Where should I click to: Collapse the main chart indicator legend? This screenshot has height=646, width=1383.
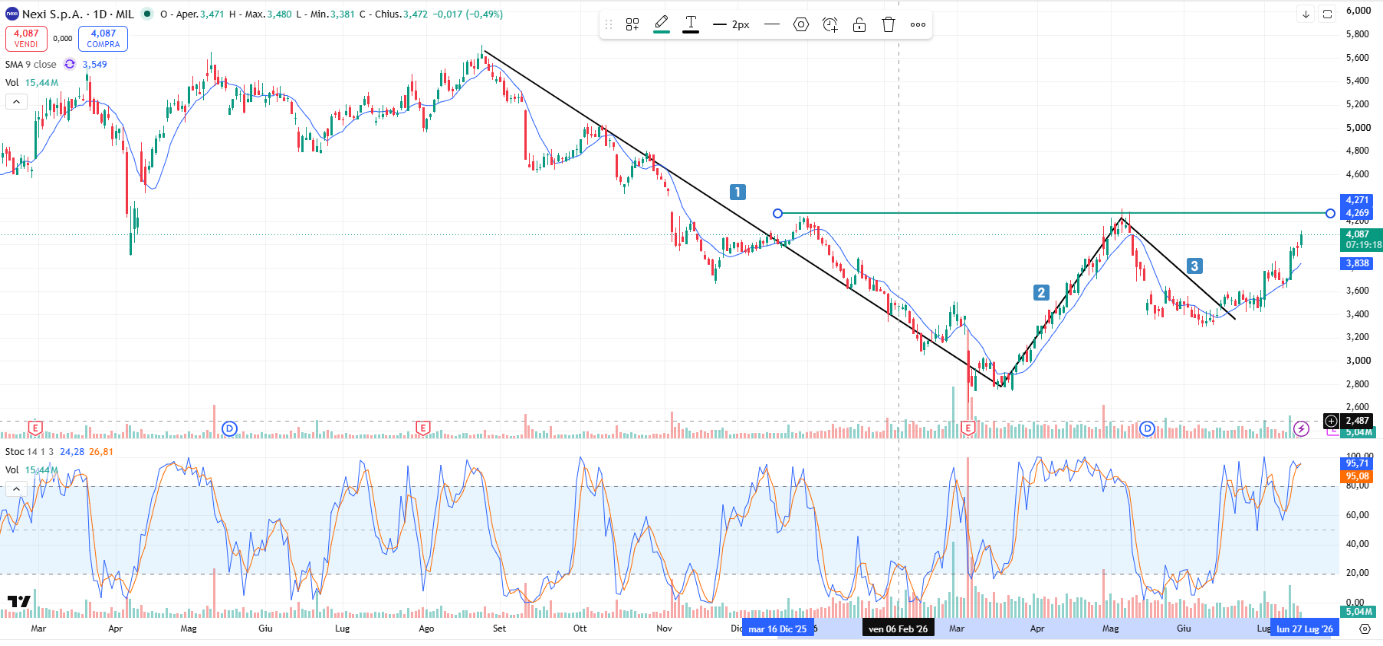(16, 101)
